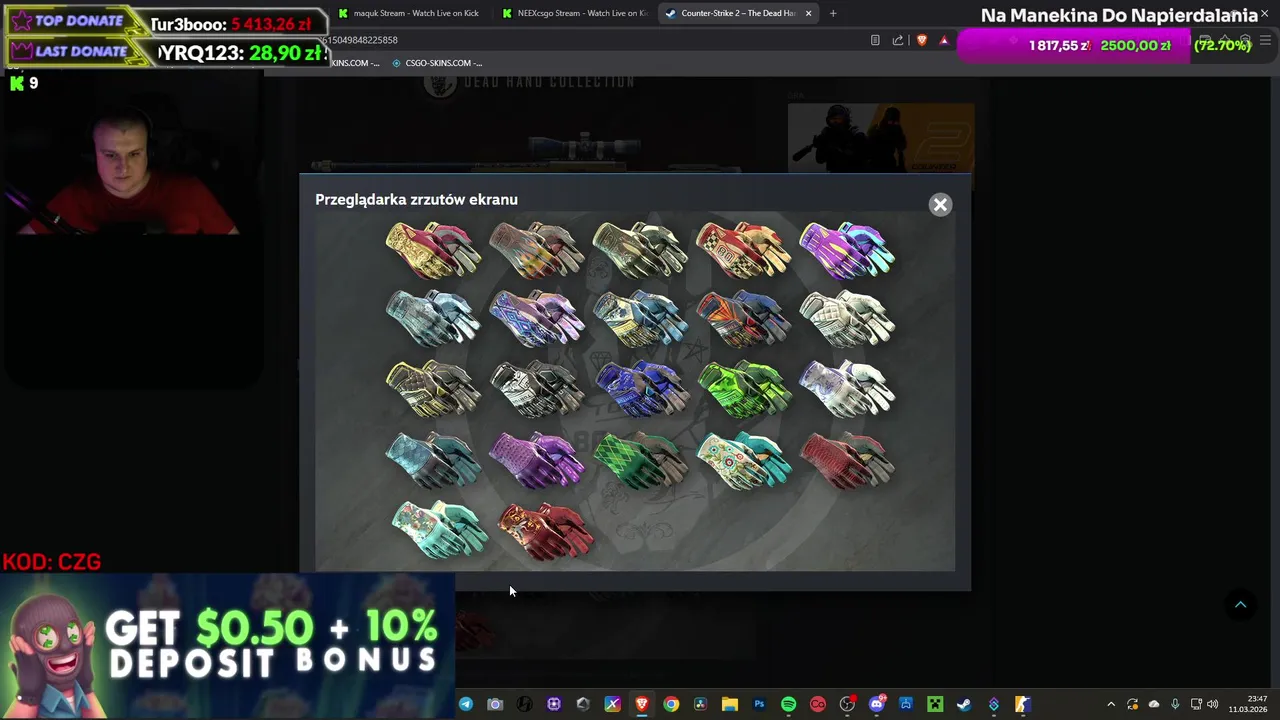Switch to the NEEXcsgo Stream Kick tab
The width and height of the screenshot is (1280, 720).
[x=574, y=13]
